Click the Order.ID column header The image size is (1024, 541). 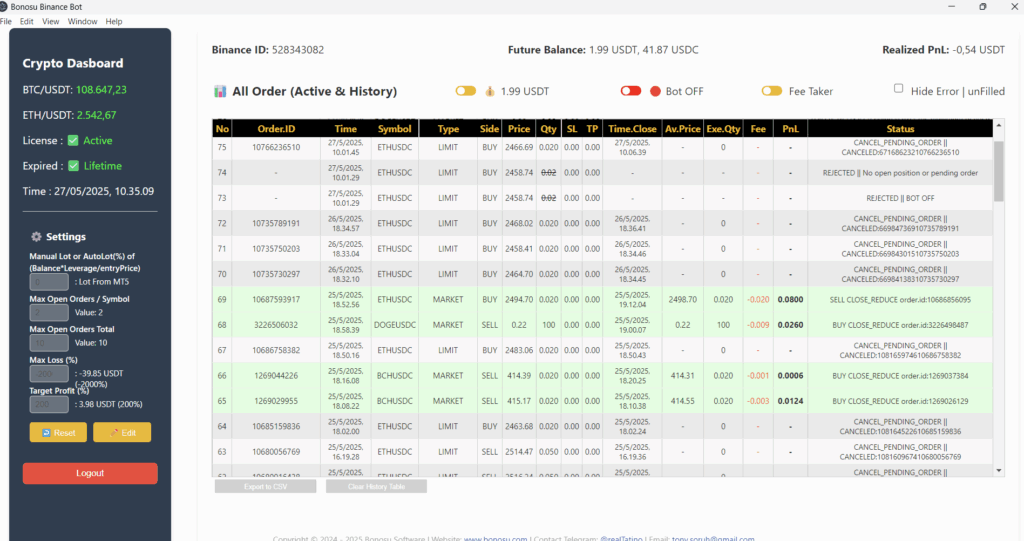(x=276, y=129)
